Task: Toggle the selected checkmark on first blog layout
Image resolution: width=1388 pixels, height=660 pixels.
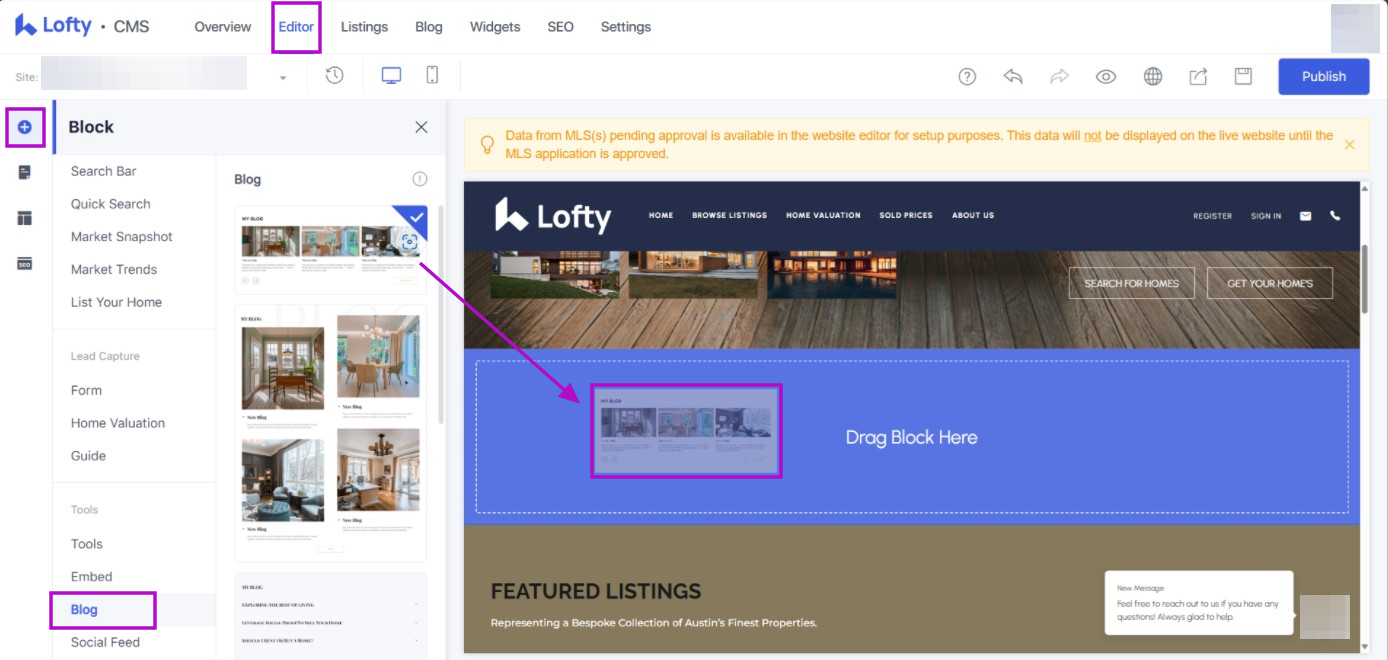Action: [x=416, y=217]
